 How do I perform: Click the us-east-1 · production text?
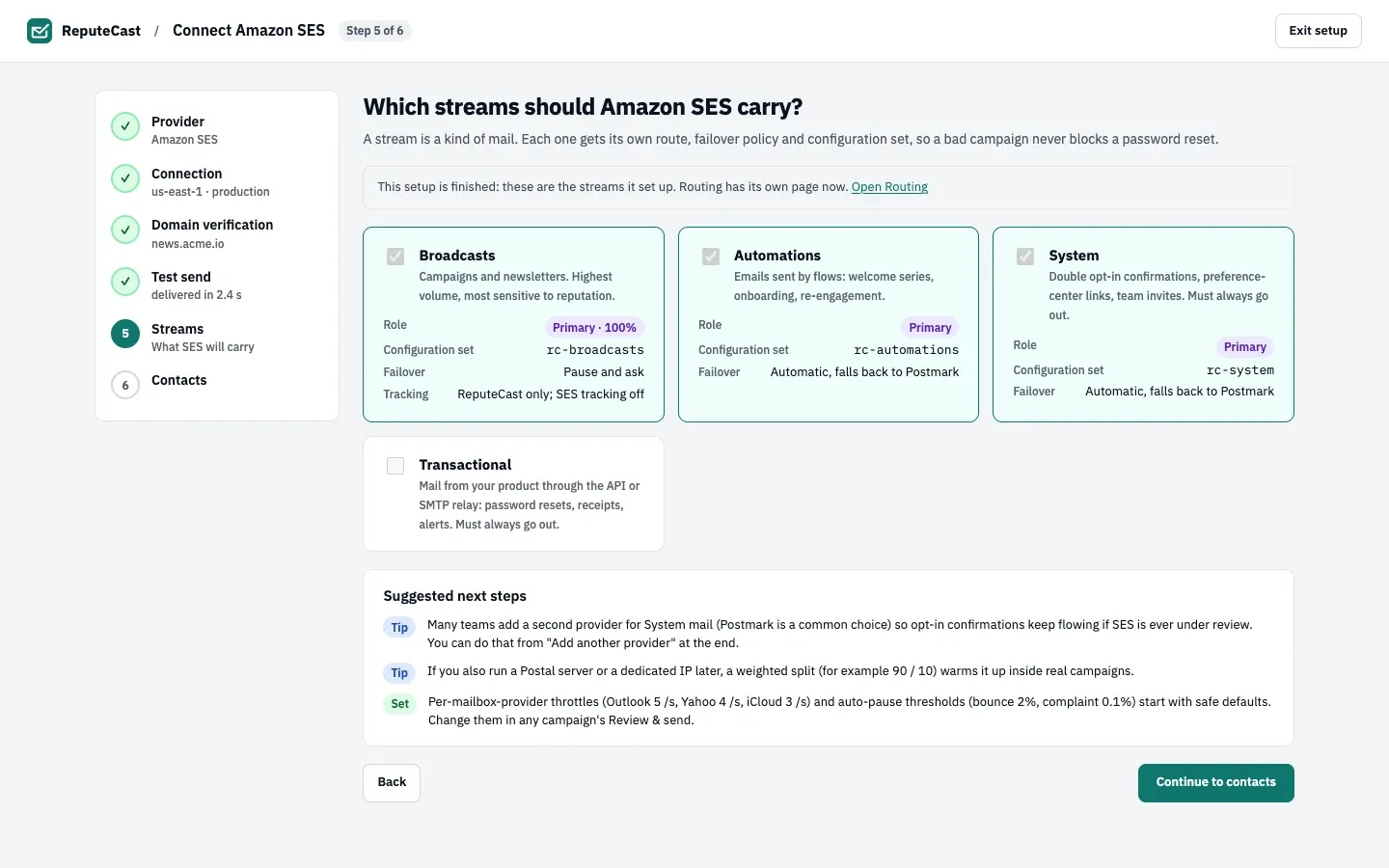pos(210,192)
